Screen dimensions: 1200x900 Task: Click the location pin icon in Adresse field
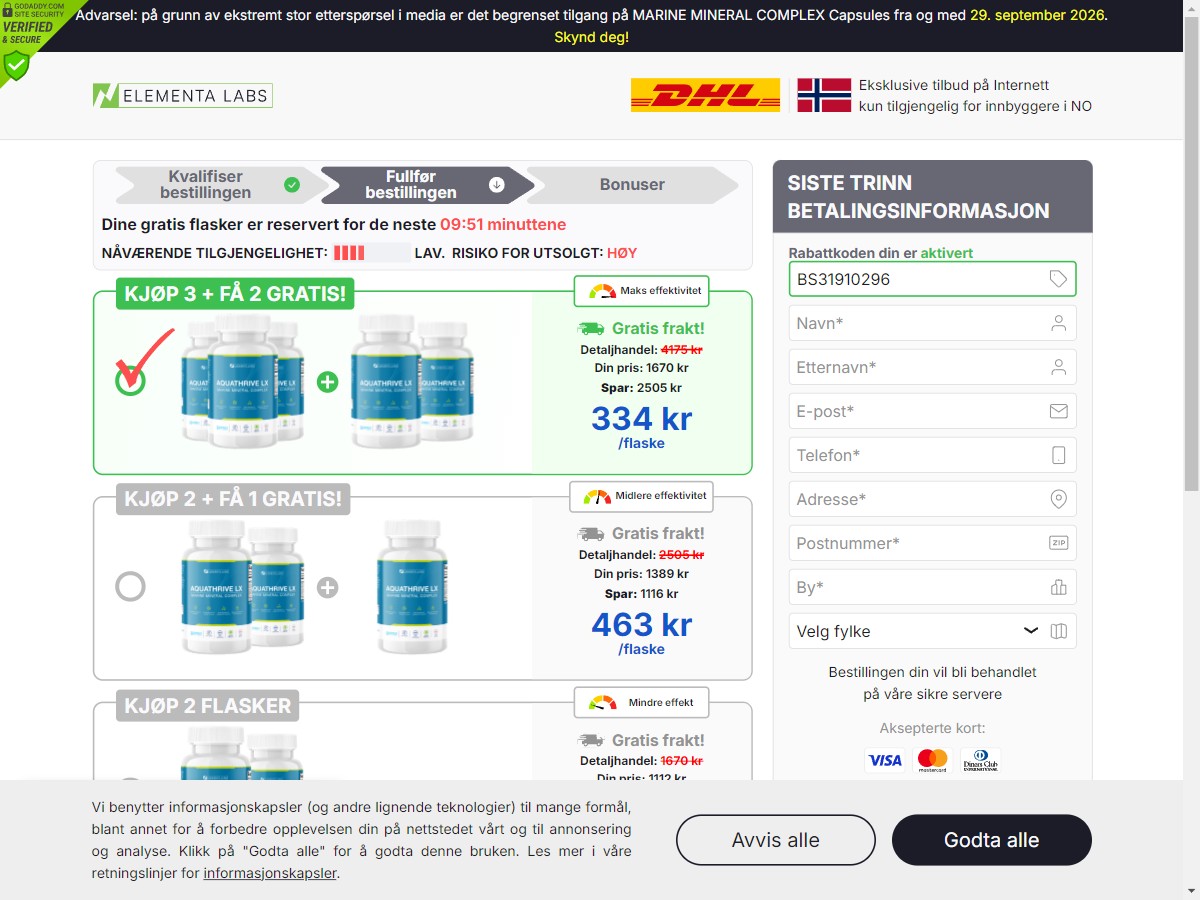pos(1059,499)
